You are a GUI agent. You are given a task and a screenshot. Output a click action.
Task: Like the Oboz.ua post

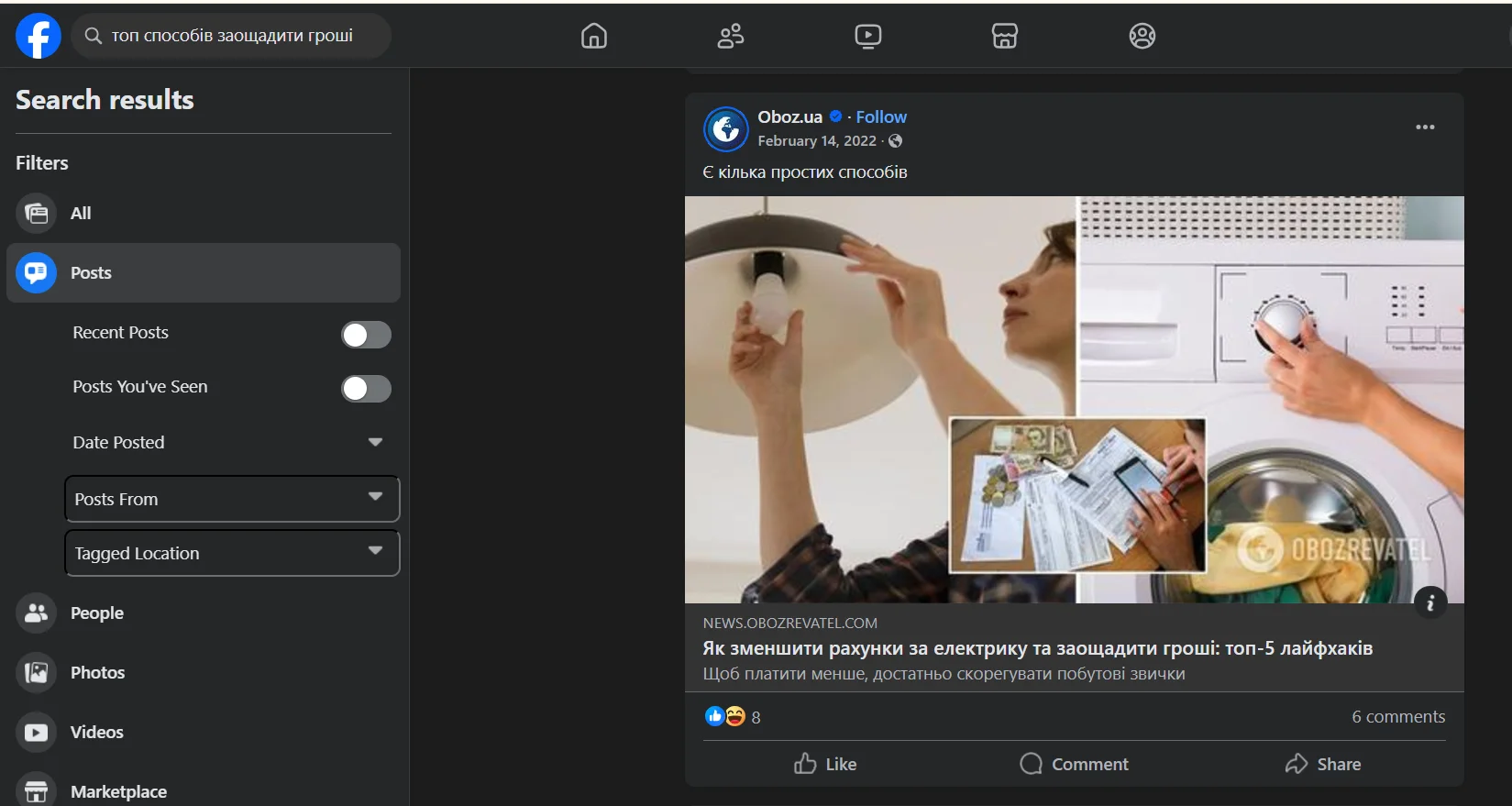(x=825, y=764)
